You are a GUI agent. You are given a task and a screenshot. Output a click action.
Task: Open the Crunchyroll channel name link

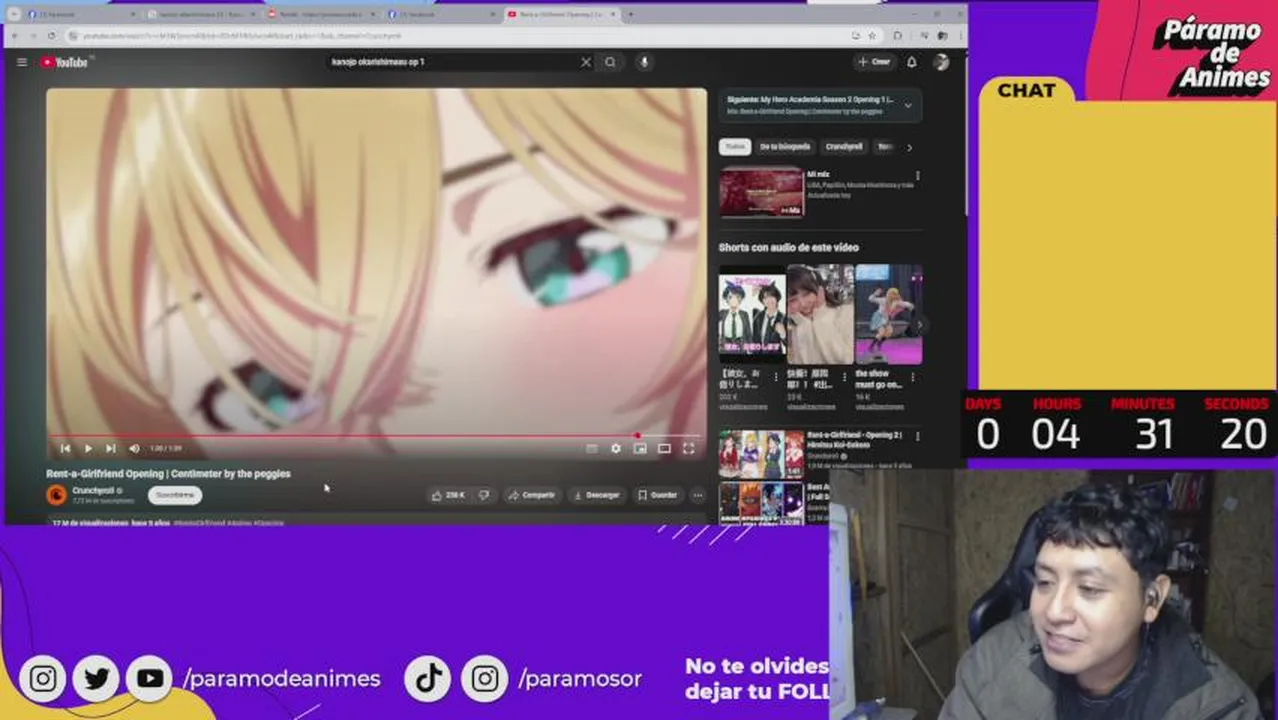coord(93,490)
